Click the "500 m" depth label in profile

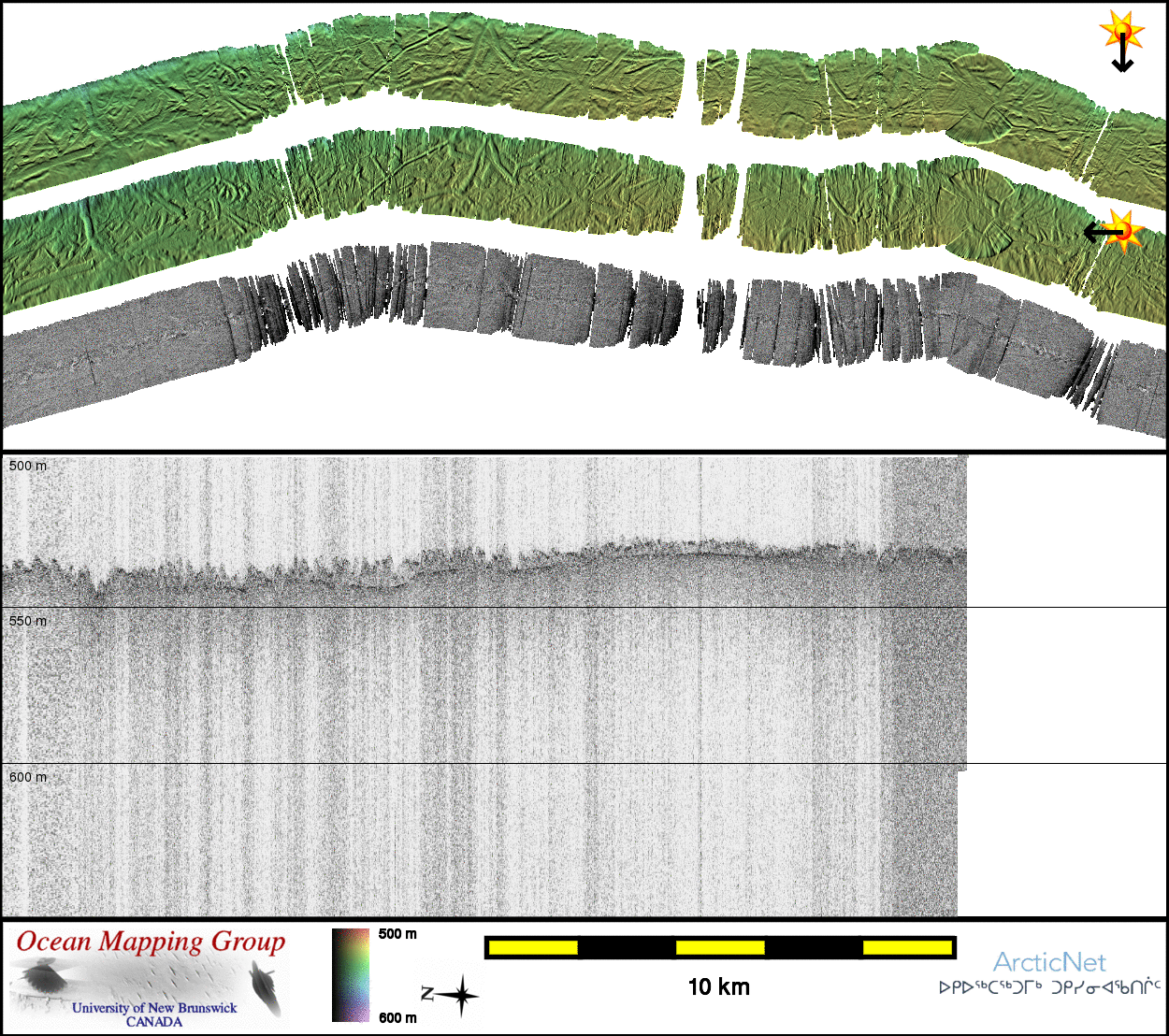(27, 466)
